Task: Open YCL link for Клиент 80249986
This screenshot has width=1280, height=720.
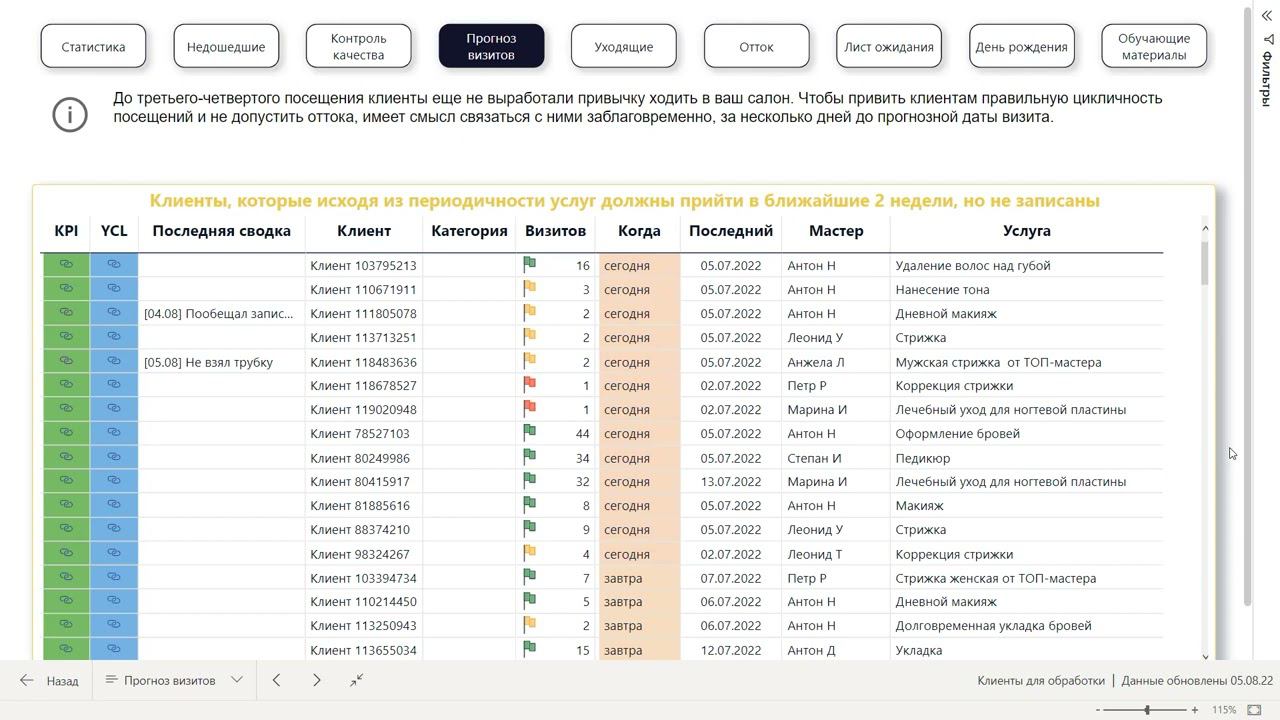Action: (114, 457)
